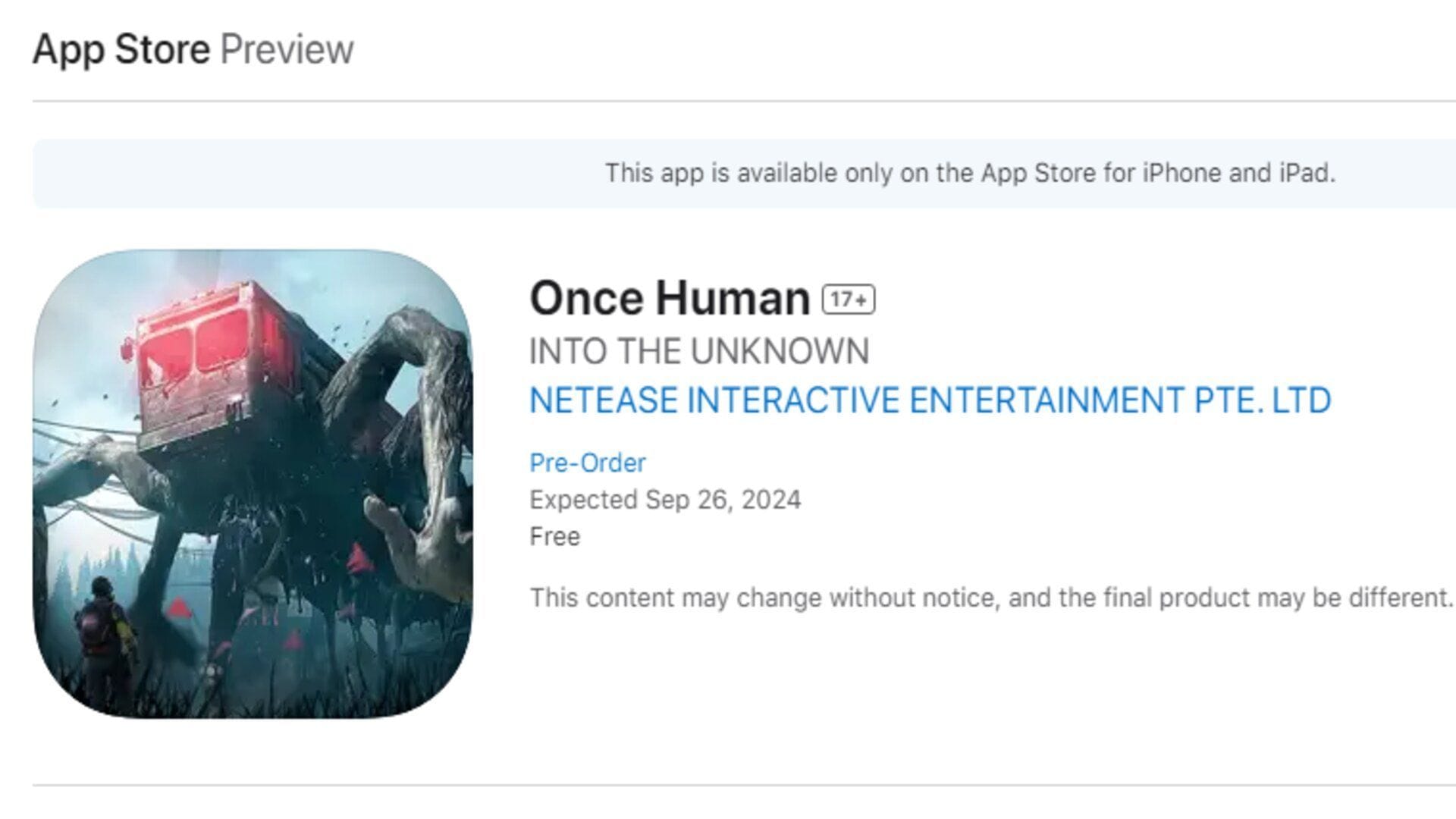Image resolution: width=1456 pixels, height=819 pixels.
Task: Click the INTO THE UNKNOWN subtitle
Action: [x=699, y=350]
